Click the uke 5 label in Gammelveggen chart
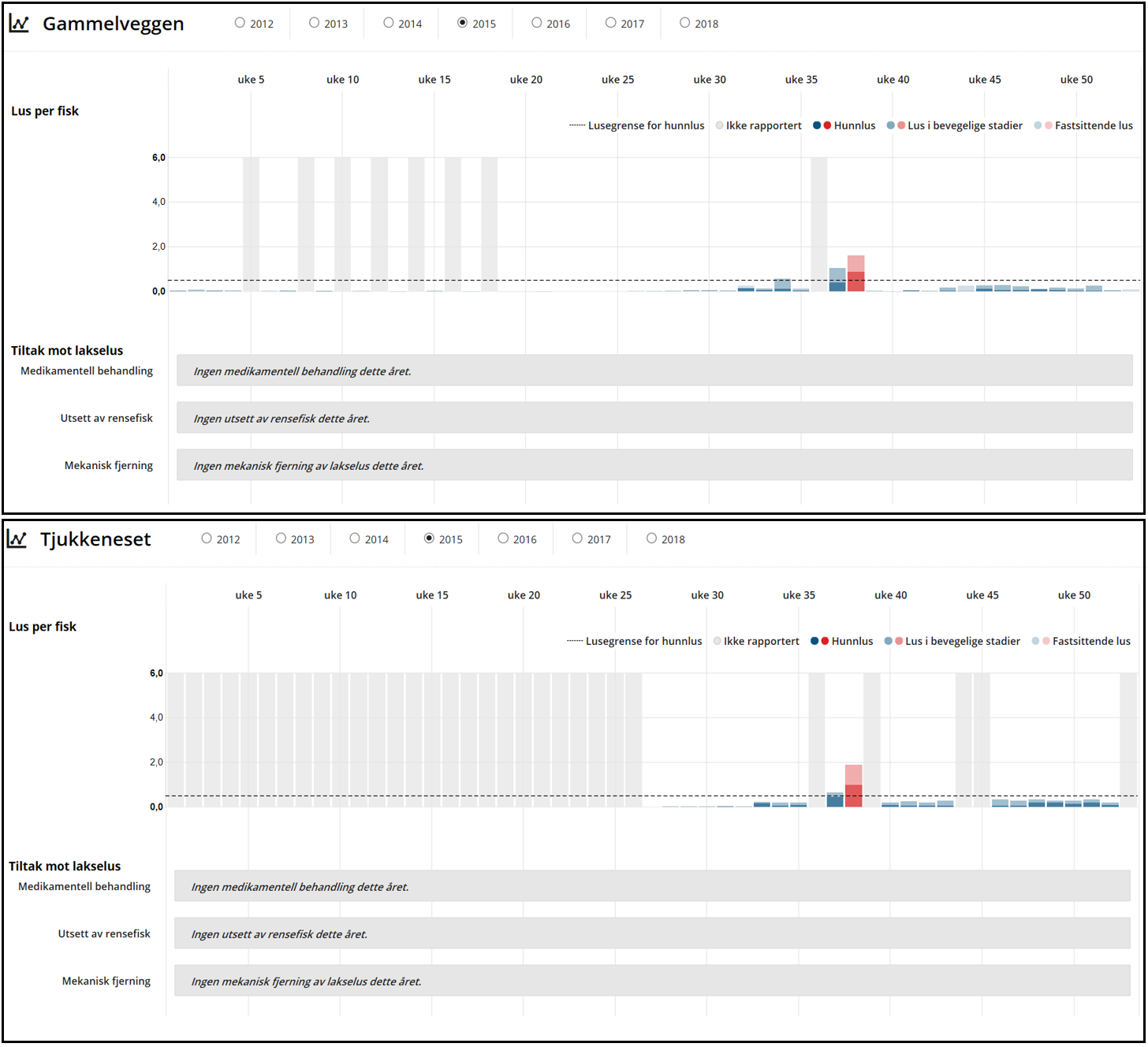 pyautogui.click(x=251, y=80)
